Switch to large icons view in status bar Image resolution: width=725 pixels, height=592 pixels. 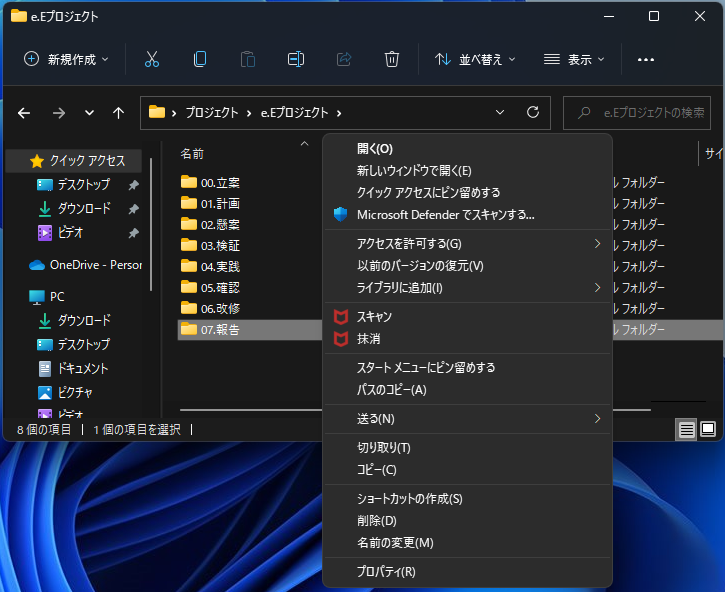click(x=708, y=429)
